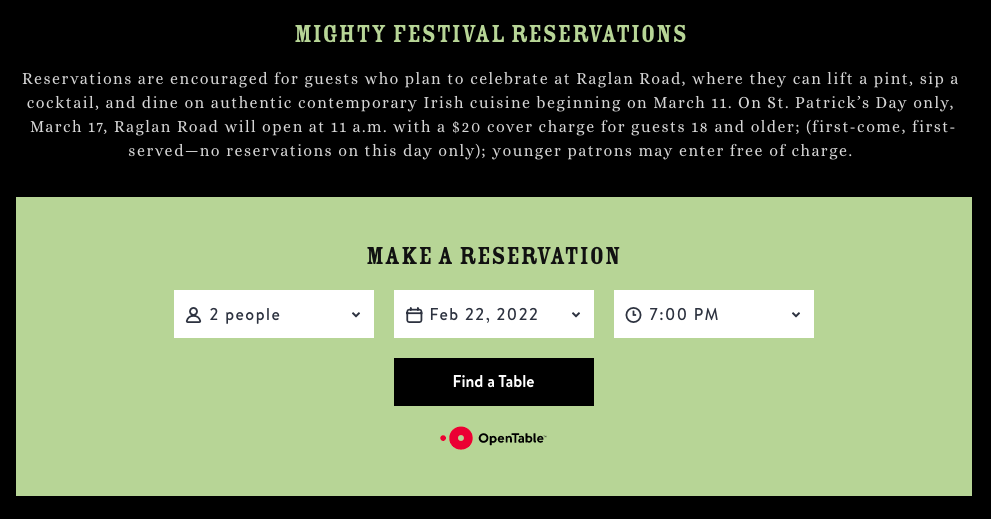This screenshot has height=519, width=991.
Task: Click the calendar icon beside Feb 22, 2022
Action: 414,315
